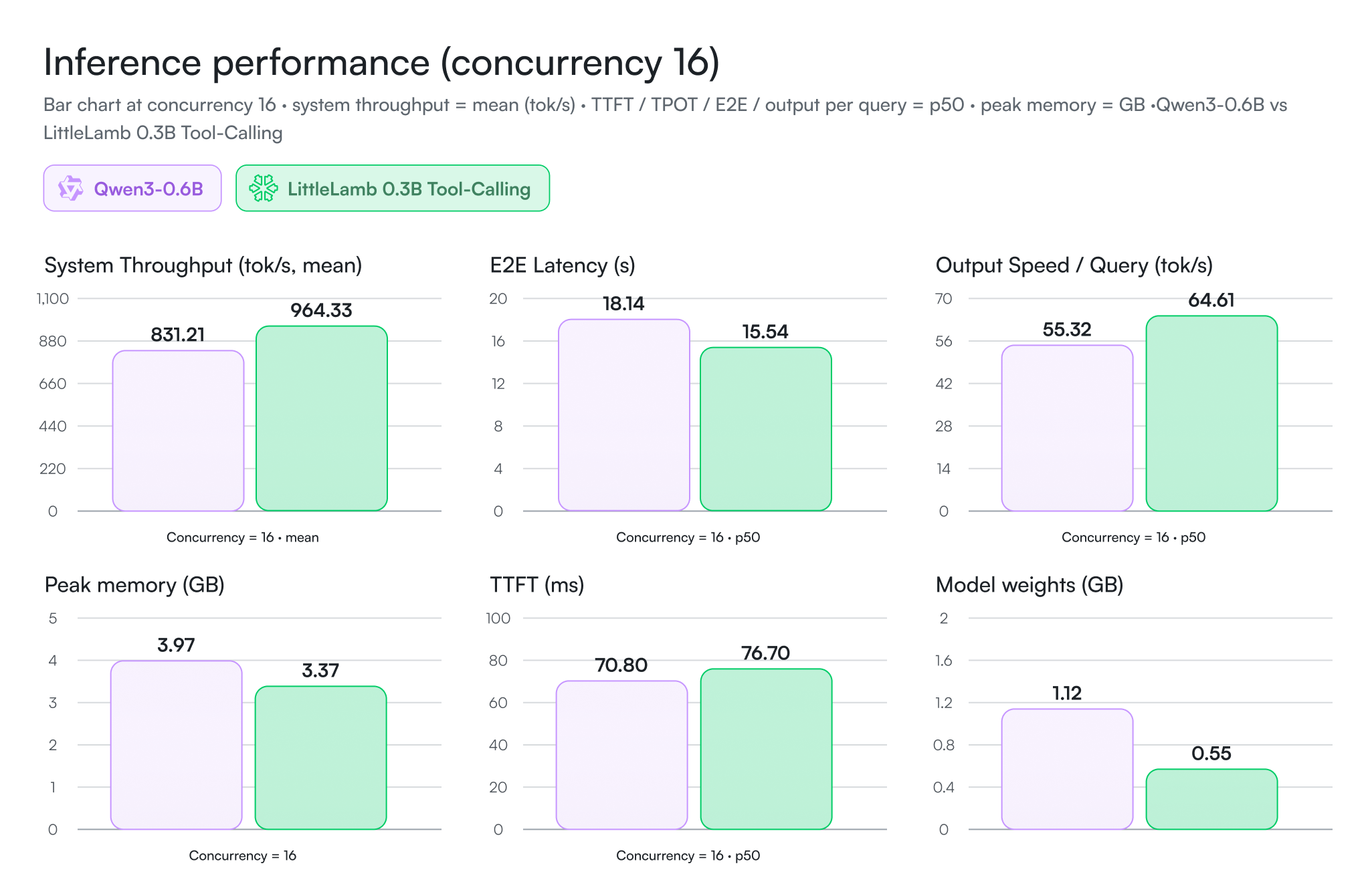
Task: Click the 964.33 throughput value label
Action: coord(321,310)
